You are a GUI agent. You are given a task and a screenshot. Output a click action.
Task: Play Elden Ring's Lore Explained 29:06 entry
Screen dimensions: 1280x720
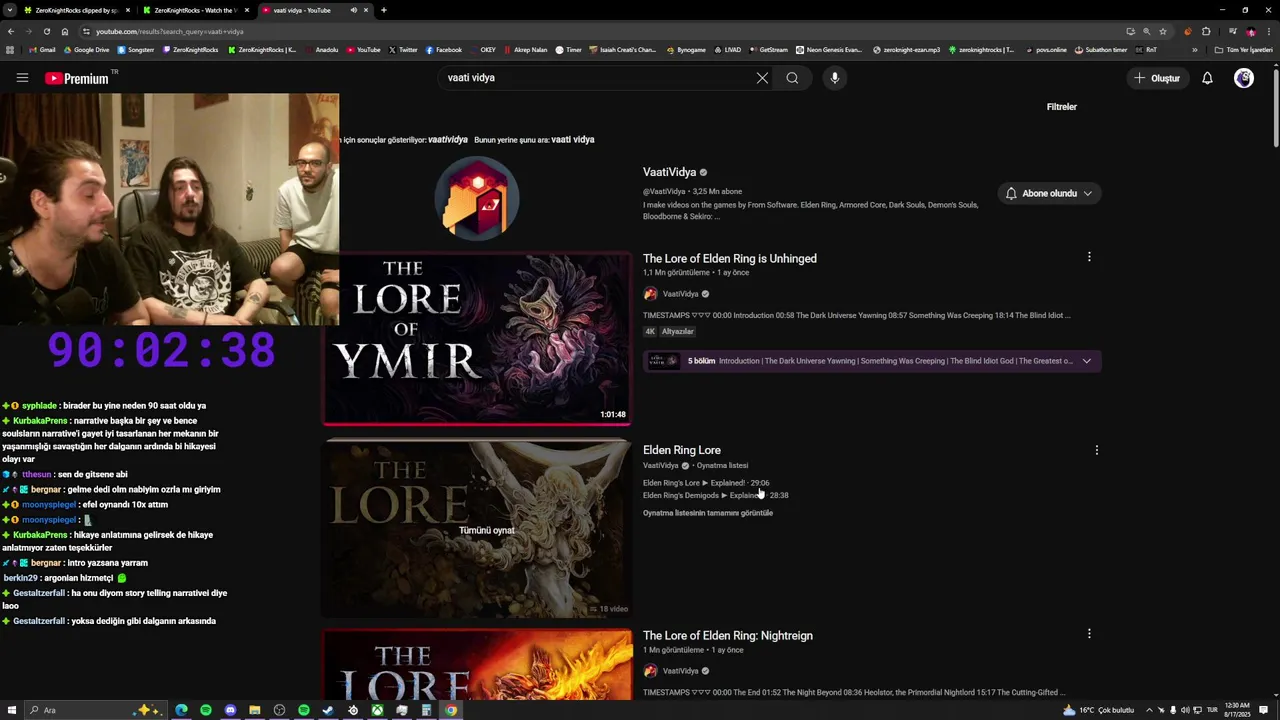click(706, 483)
